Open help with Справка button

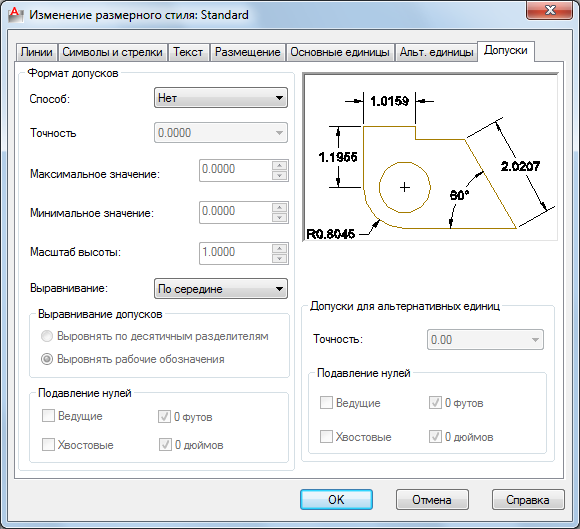click(x=528, y=500)
